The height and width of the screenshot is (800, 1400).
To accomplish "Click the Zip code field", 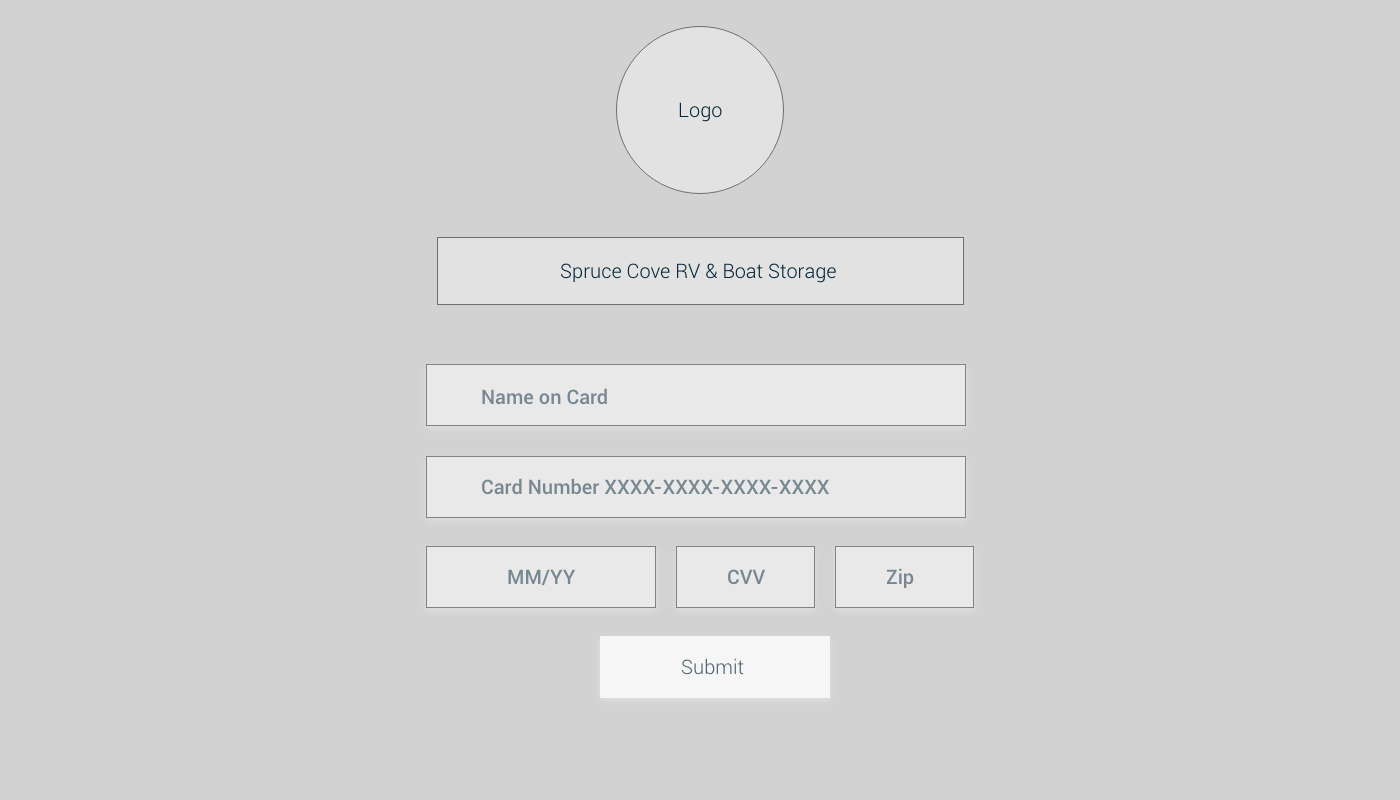I will pyautogui.click(x=904, y=577).
